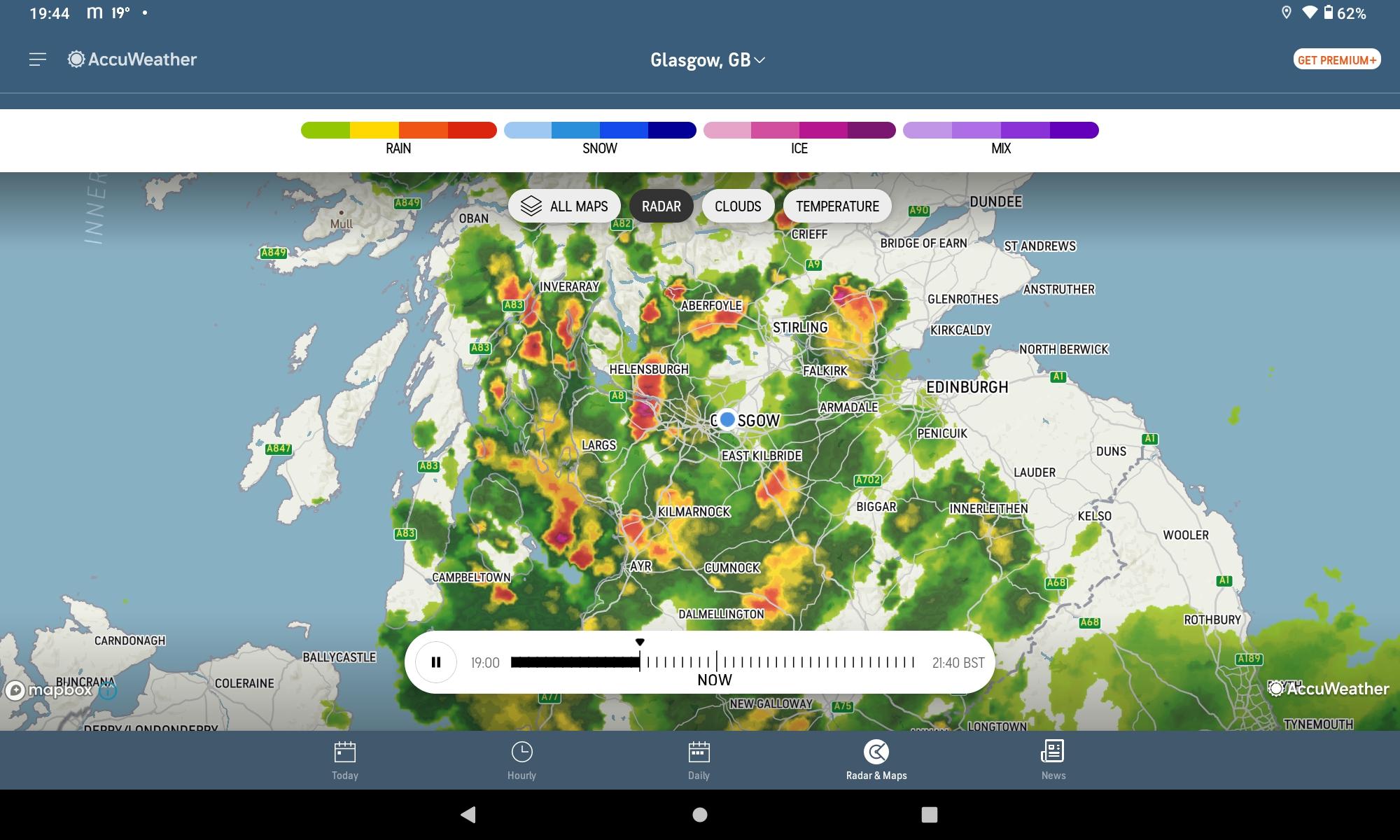The height and width of the screenshot is (840, 1400).
Task: Tap the KILMARNOCK map label
Action: pyautogui.click(x=694, y=512)
